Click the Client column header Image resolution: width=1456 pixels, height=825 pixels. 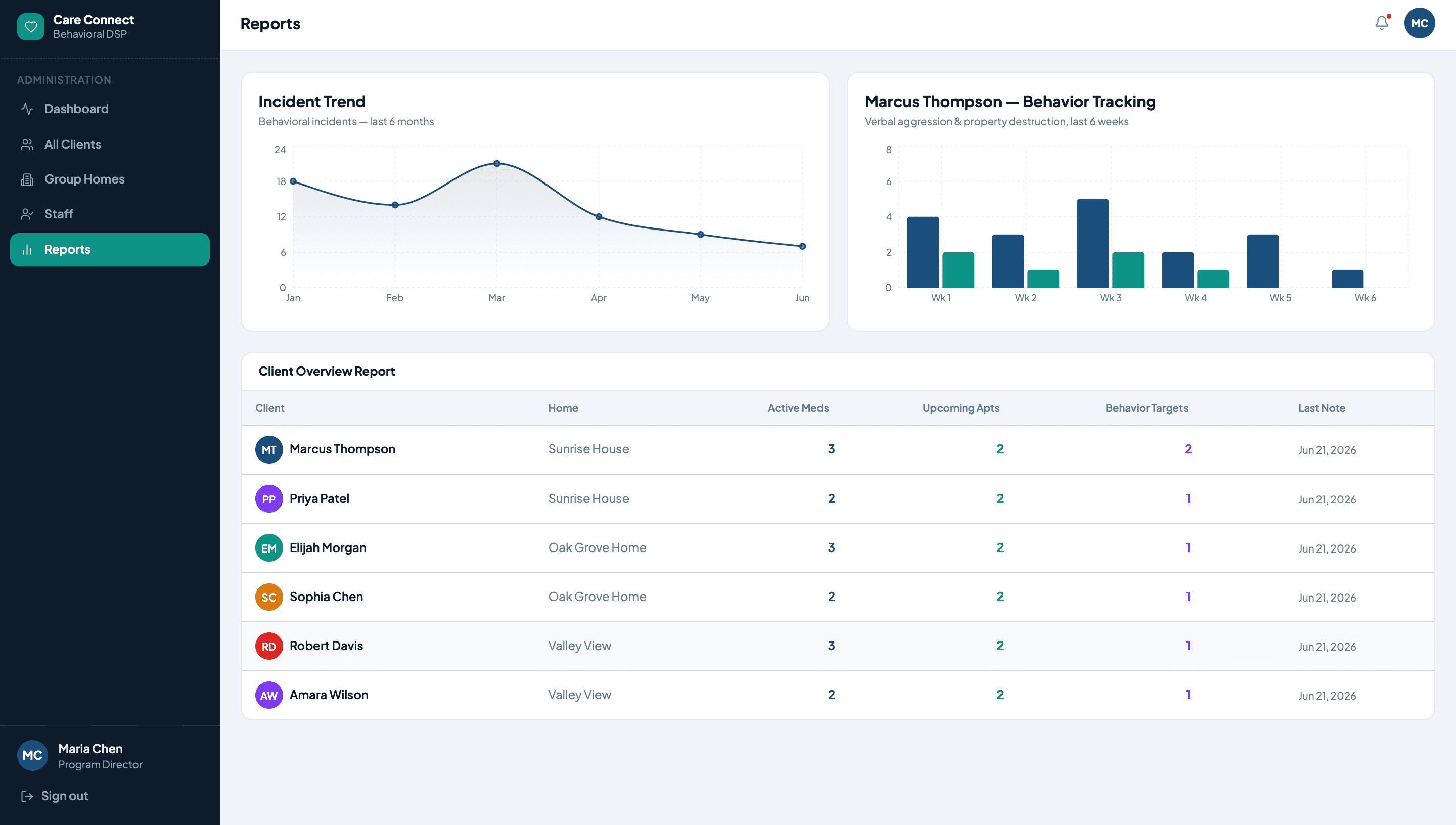pyautogui.click(x=269, y=408)
